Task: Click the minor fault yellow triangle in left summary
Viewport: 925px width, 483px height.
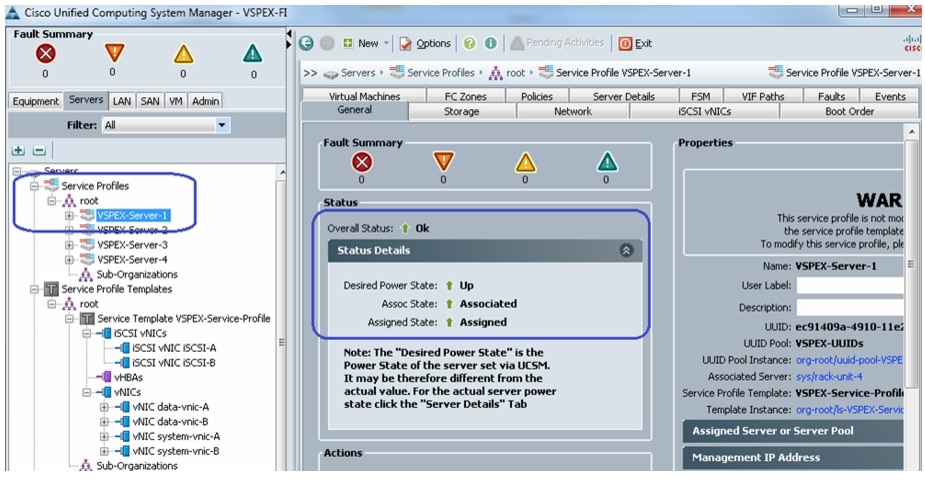Action: [183, 54]
